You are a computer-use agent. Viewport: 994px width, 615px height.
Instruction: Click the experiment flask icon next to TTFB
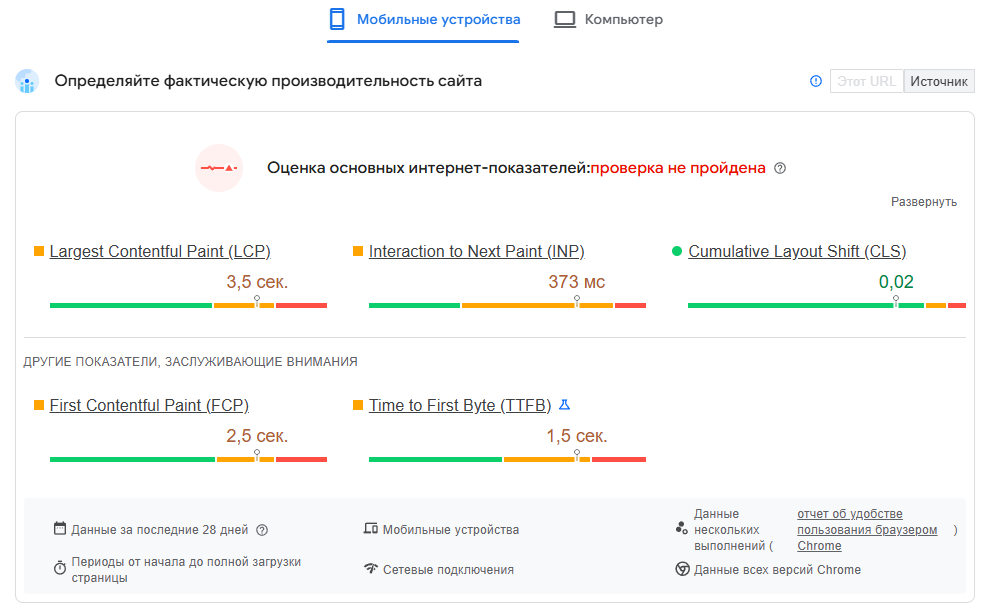point(564,404)
